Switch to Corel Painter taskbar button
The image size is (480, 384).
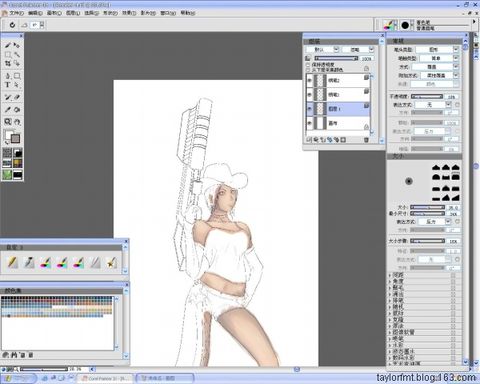(x=106, y=378)
